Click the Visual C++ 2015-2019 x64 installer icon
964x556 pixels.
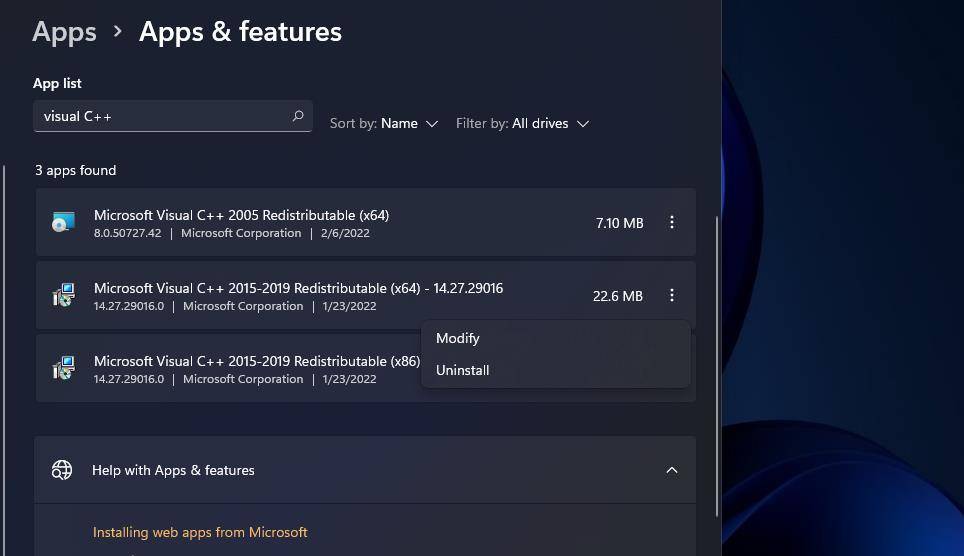click(x=64, y=295)
